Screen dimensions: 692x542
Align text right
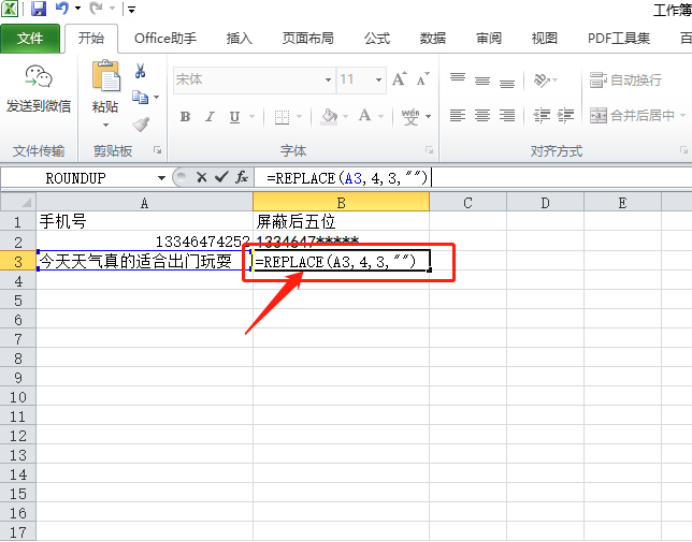(507, 116)
